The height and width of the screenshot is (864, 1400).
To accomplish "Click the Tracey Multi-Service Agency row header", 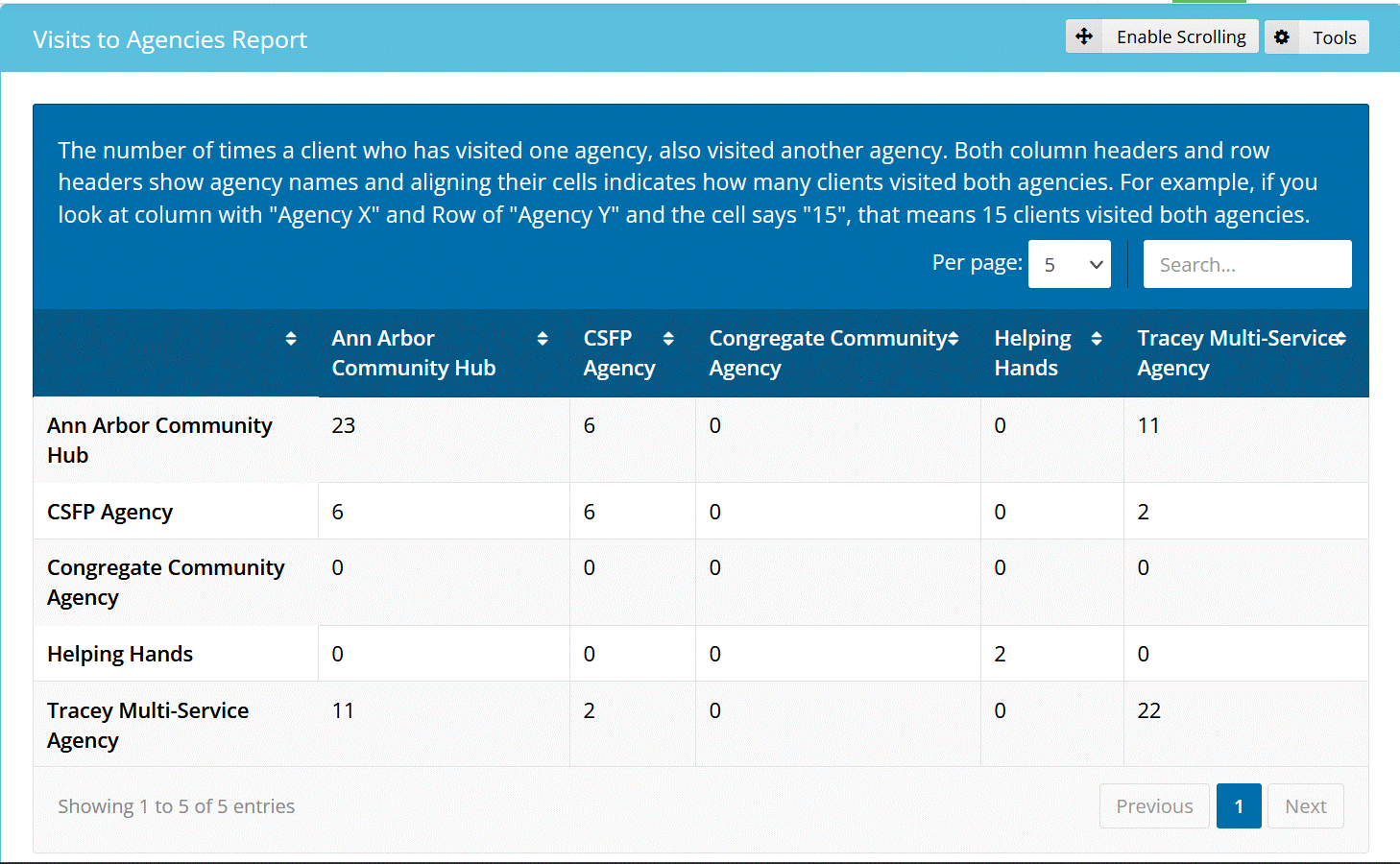I will (x=147, y=725).
